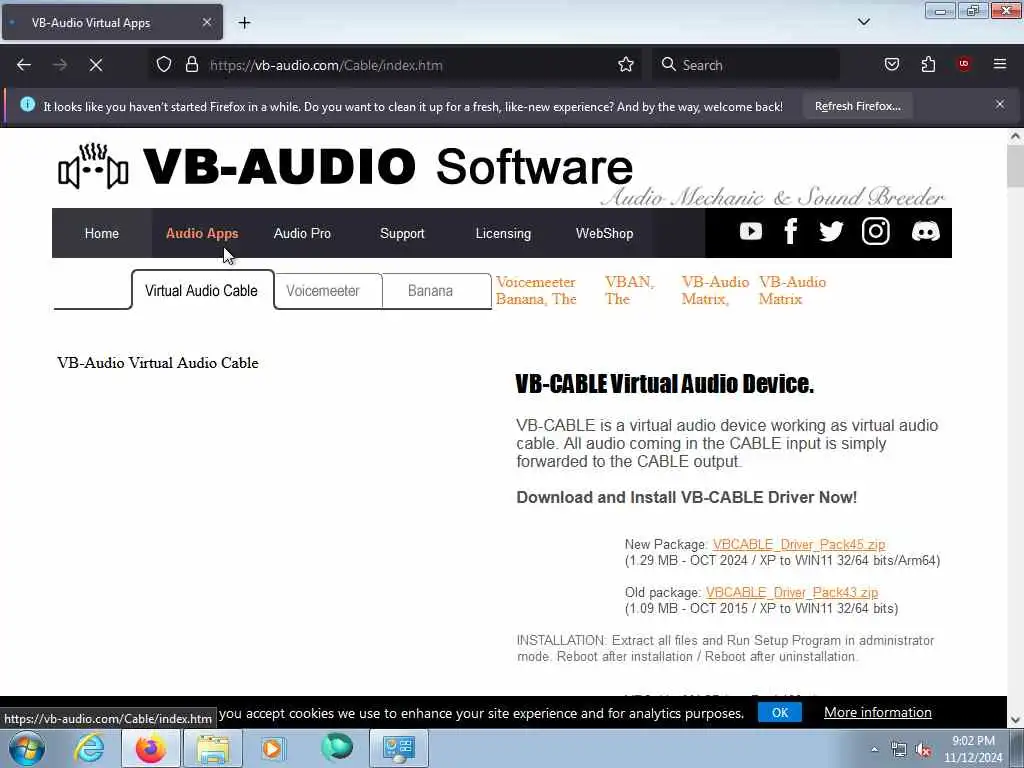This screenshot has height=768, width=1024.
Task: Click the Refresh Firefox button
Action: pyautogui.click(x=857, y=106)
